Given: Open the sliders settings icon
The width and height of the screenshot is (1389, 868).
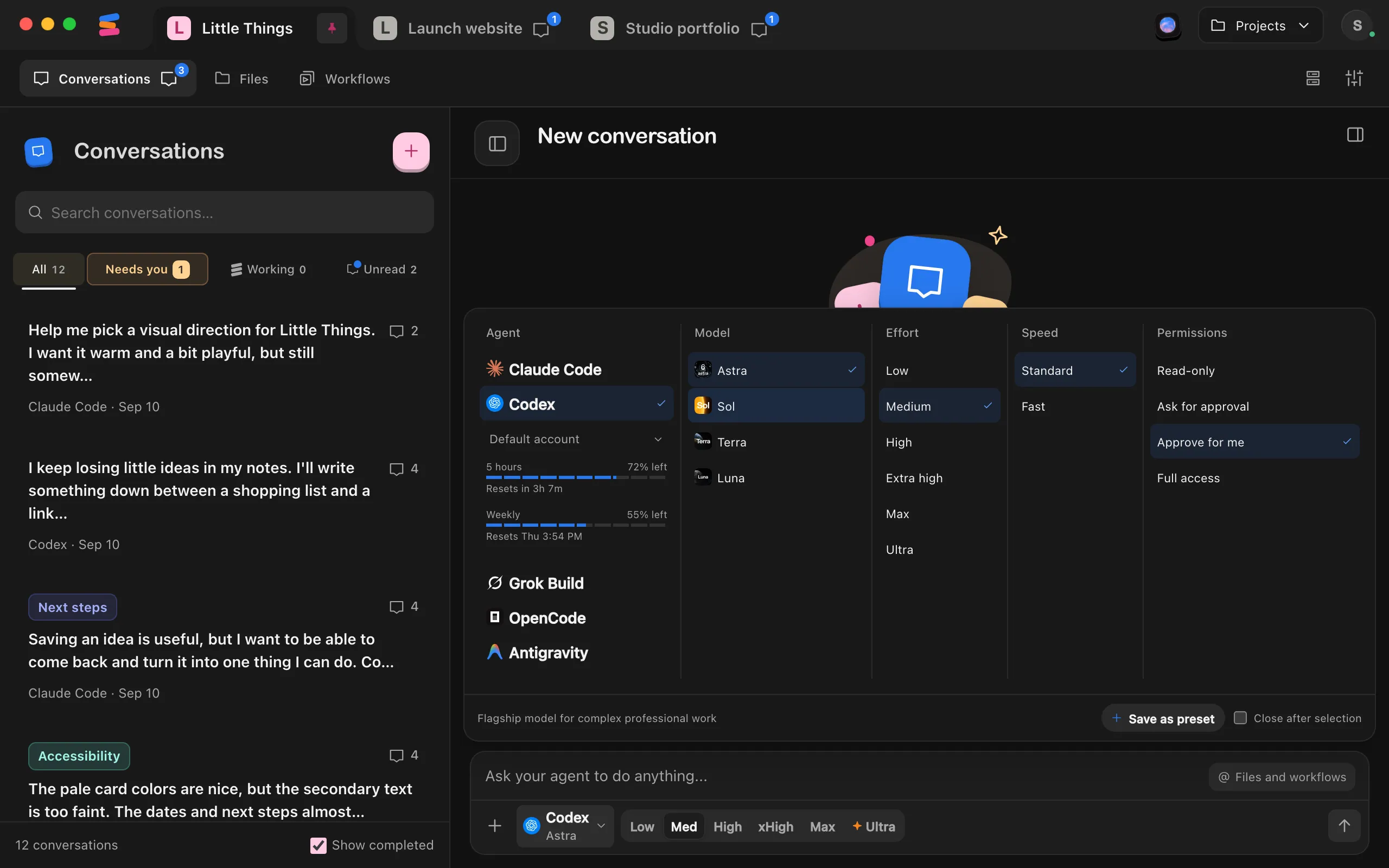Looking at the screenshot, I should pyautogui.click(x=1354, y=78).
